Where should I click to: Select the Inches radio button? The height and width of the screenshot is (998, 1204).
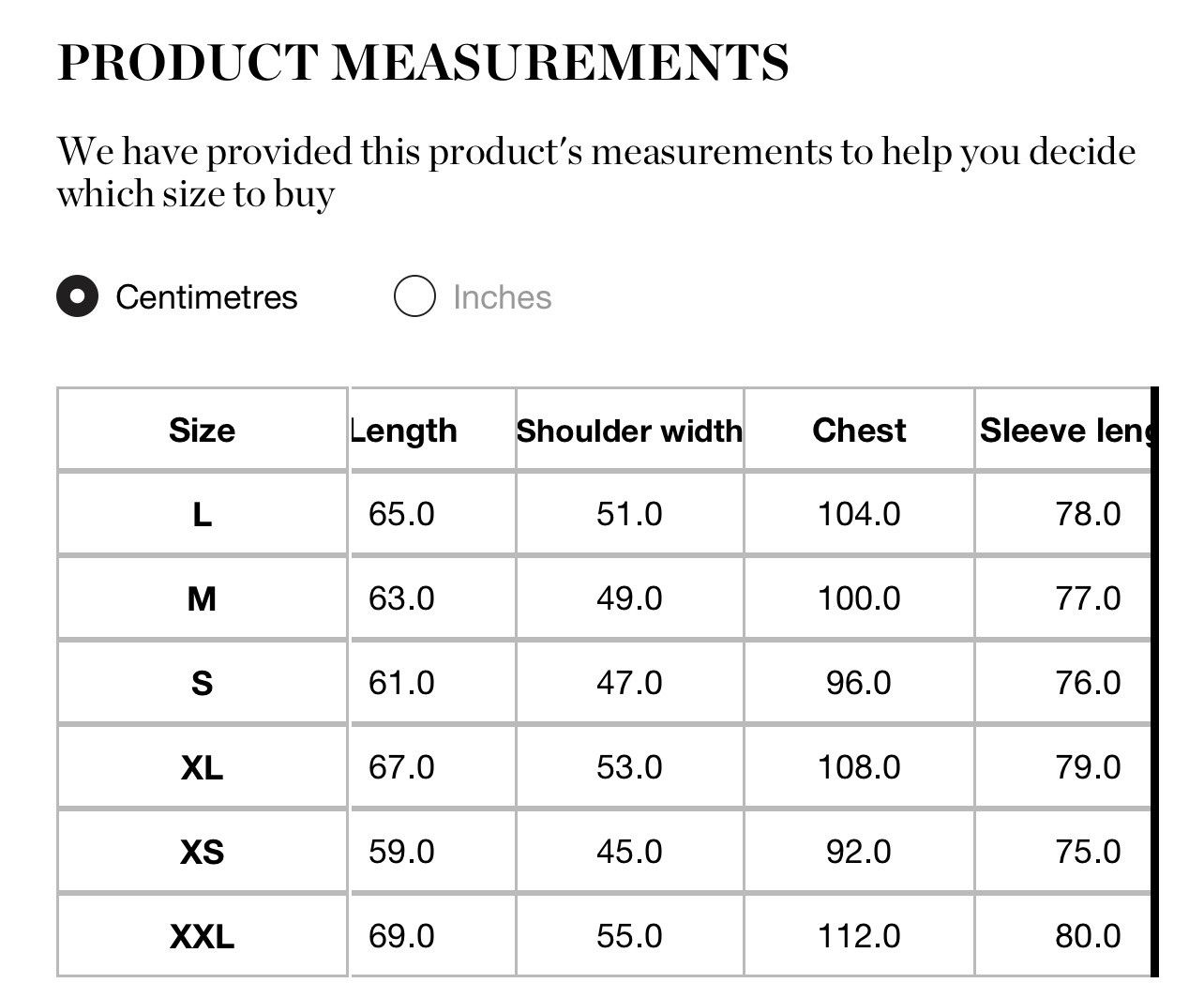click(414, 296)
